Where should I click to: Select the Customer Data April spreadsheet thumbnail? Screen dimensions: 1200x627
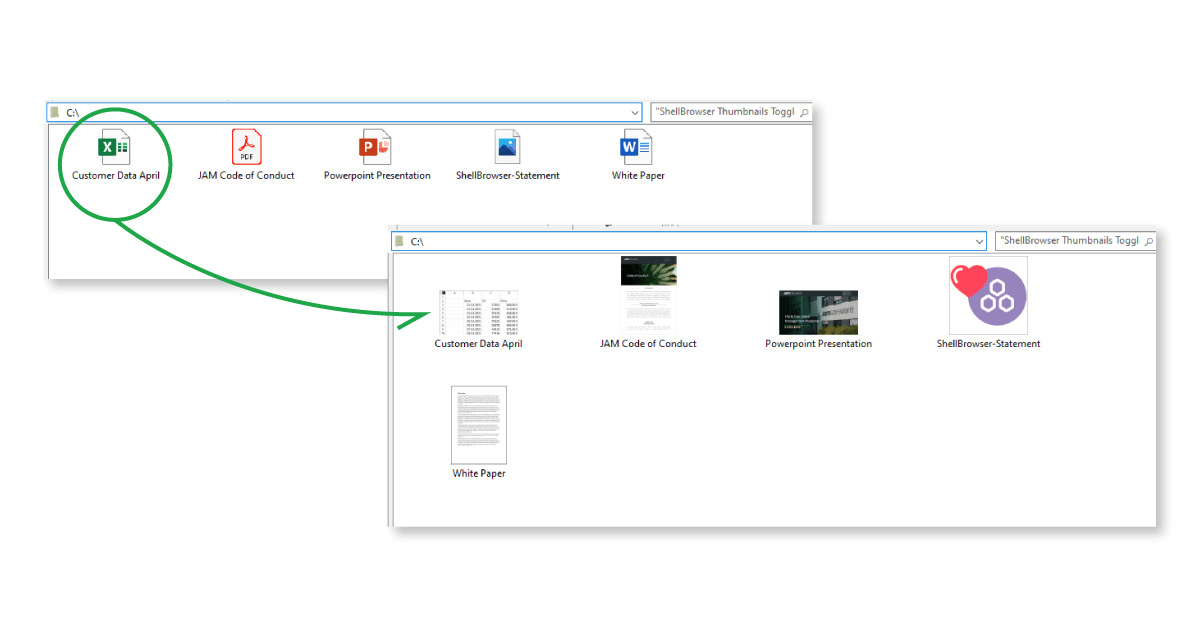pyautogui.click(x=478, y=312)
